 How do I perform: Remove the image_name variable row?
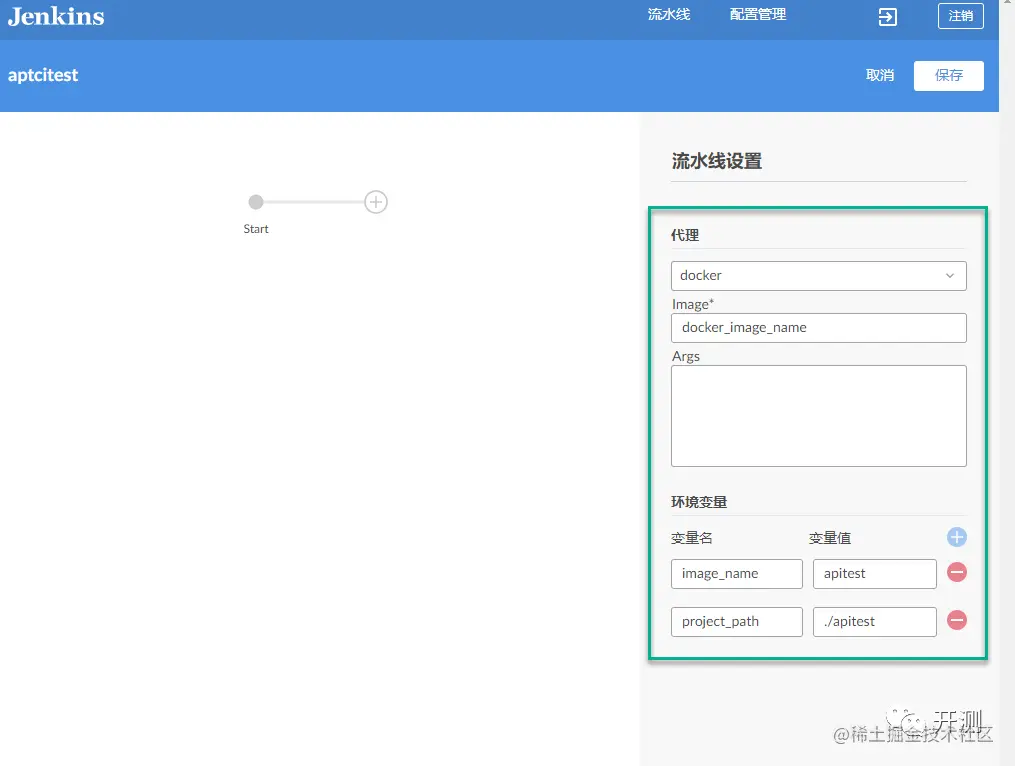tap(956, 572)
